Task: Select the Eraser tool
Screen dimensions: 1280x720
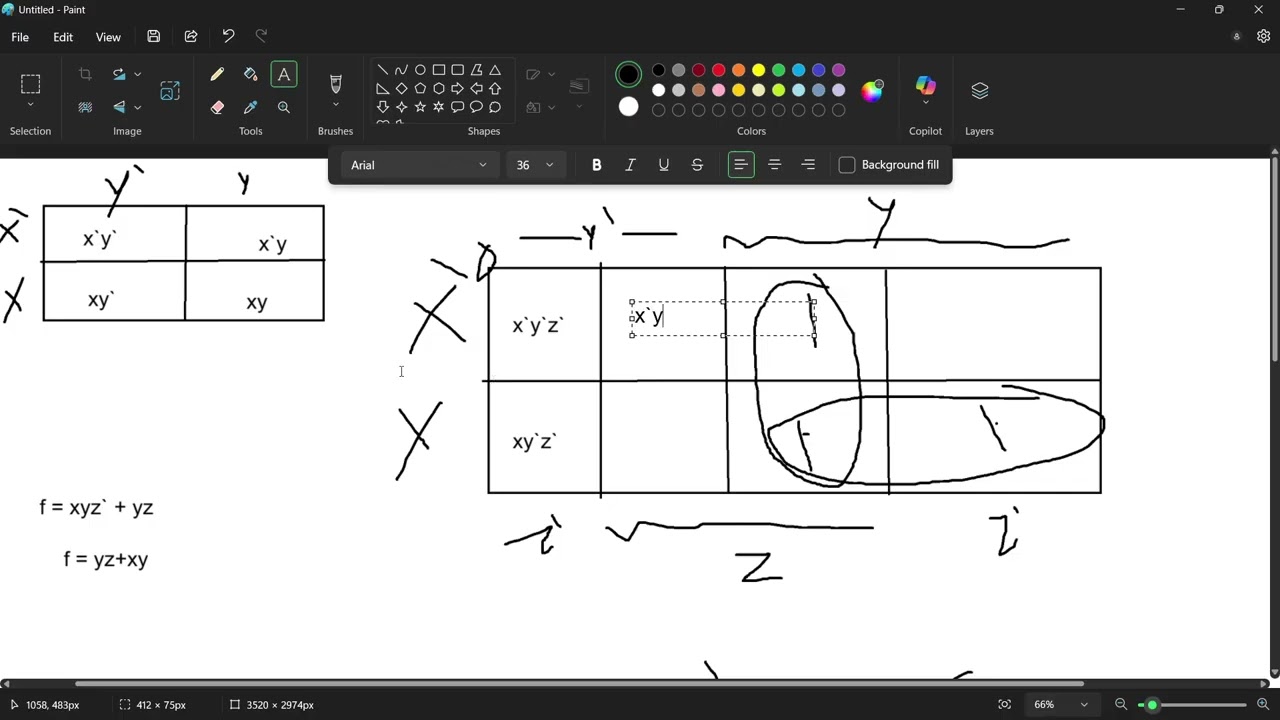Action: (217, 107)
